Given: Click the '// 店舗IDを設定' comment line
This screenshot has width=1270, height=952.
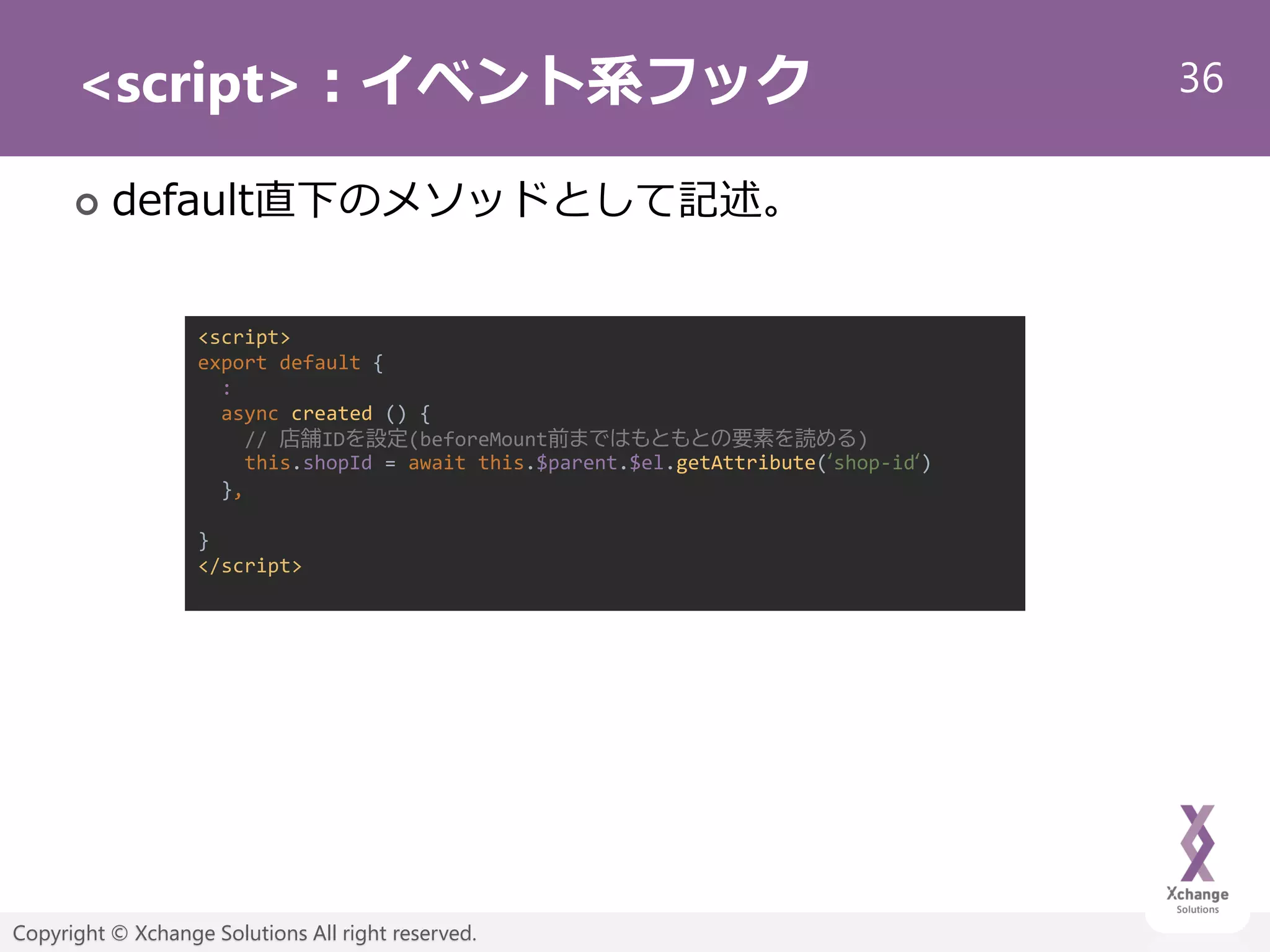Looking at the screenshot, I should tap(556, 439).
